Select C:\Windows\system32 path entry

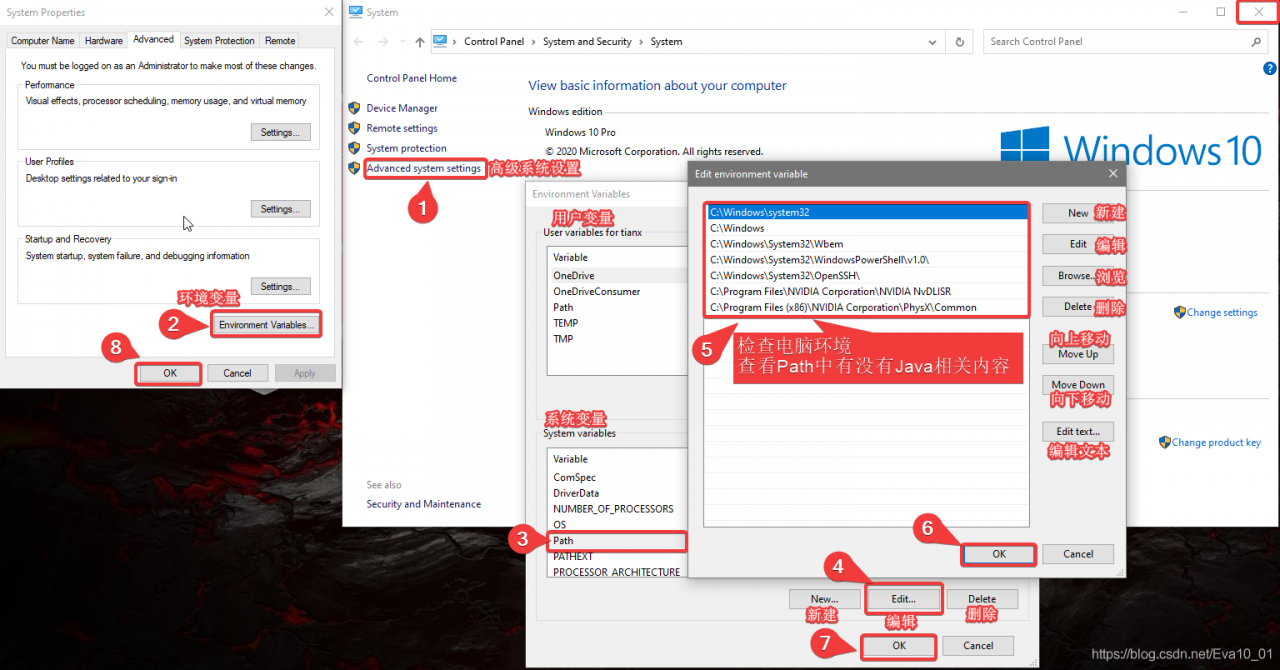(x=867, y=212)
